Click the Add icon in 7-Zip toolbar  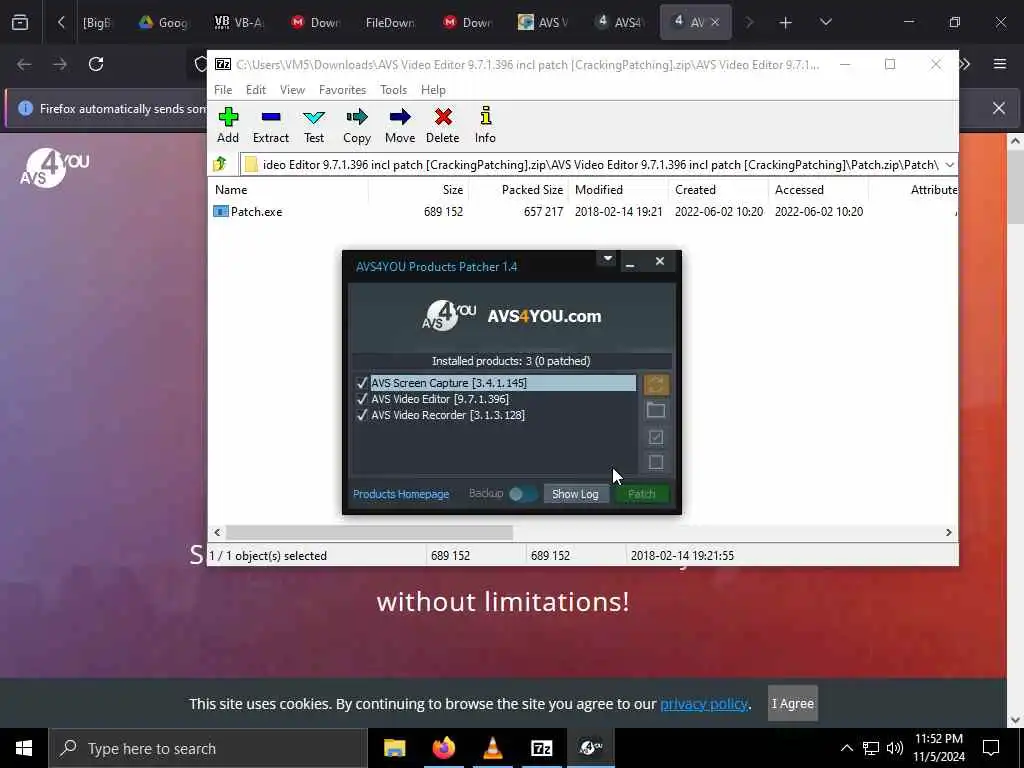click(x=228, y=125)
